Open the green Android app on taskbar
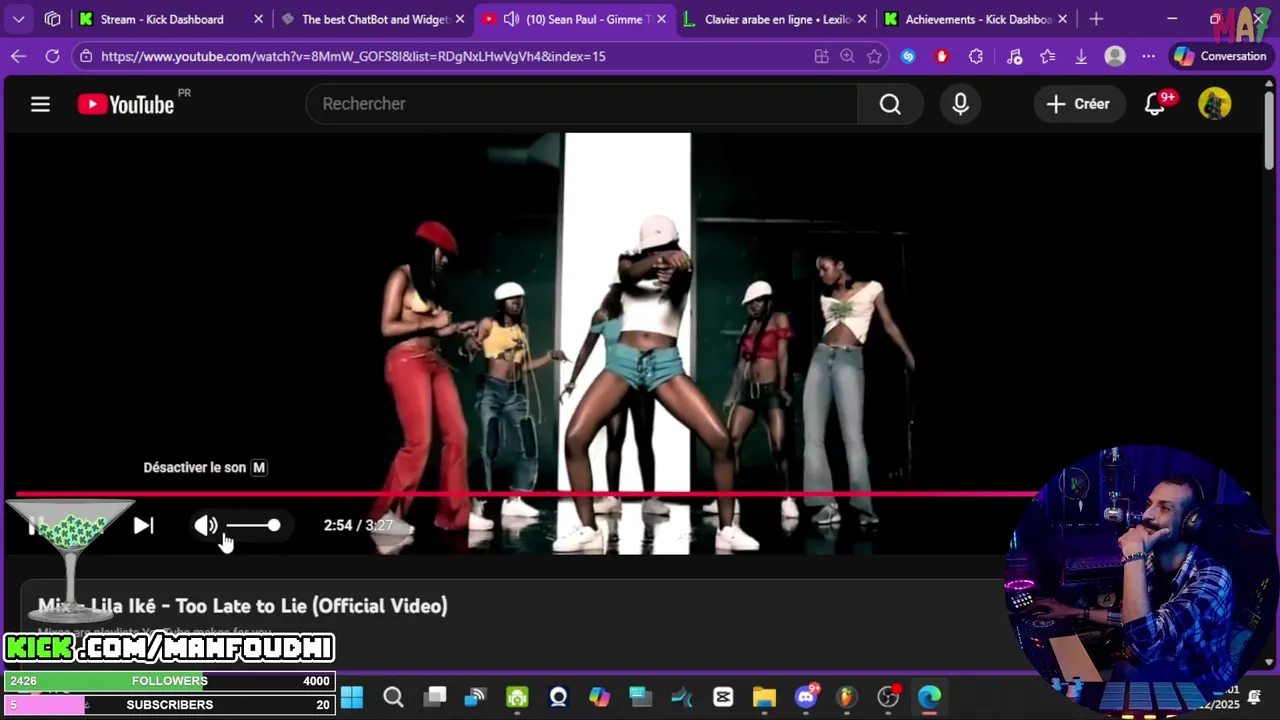This screenshot has width=1280, height=720. pos(517,697)
